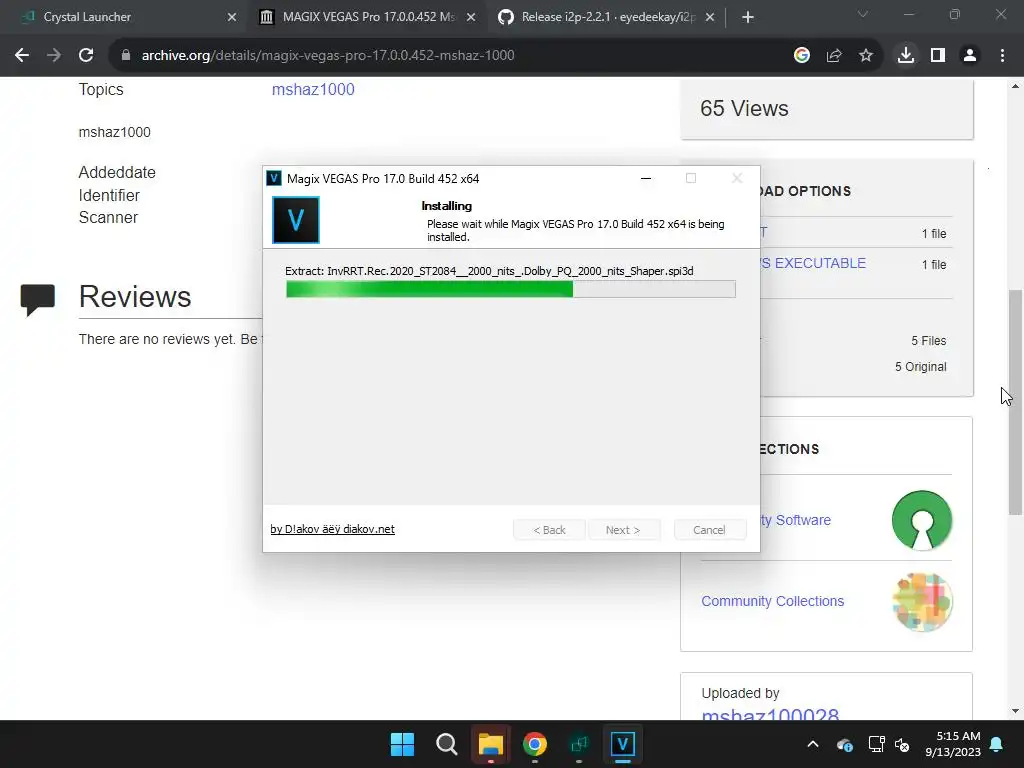Open Chrome three-dot menu
This screenshot has width=1024, height=768.
click(1002, 56)
